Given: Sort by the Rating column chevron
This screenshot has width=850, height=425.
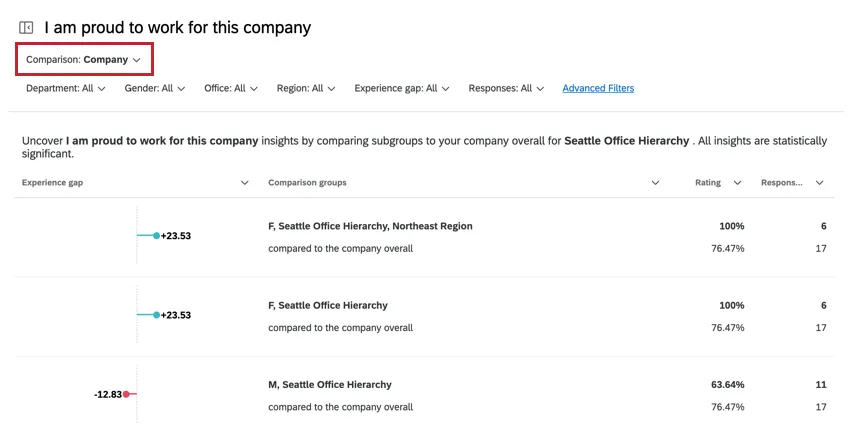Looking at the screenshot, I should point(738,183).
